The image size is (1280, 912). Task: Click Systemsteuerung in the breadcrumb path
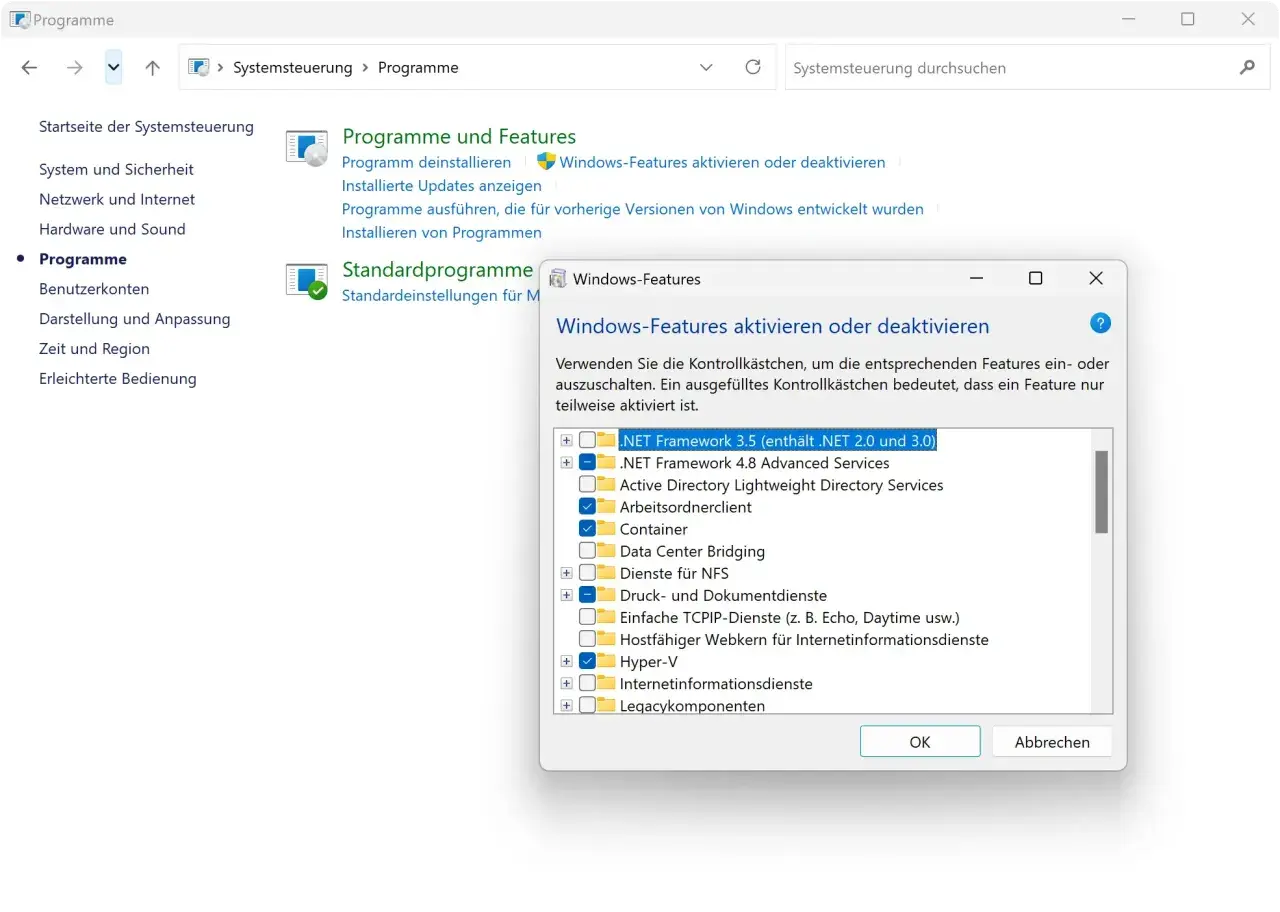(293, 68)
